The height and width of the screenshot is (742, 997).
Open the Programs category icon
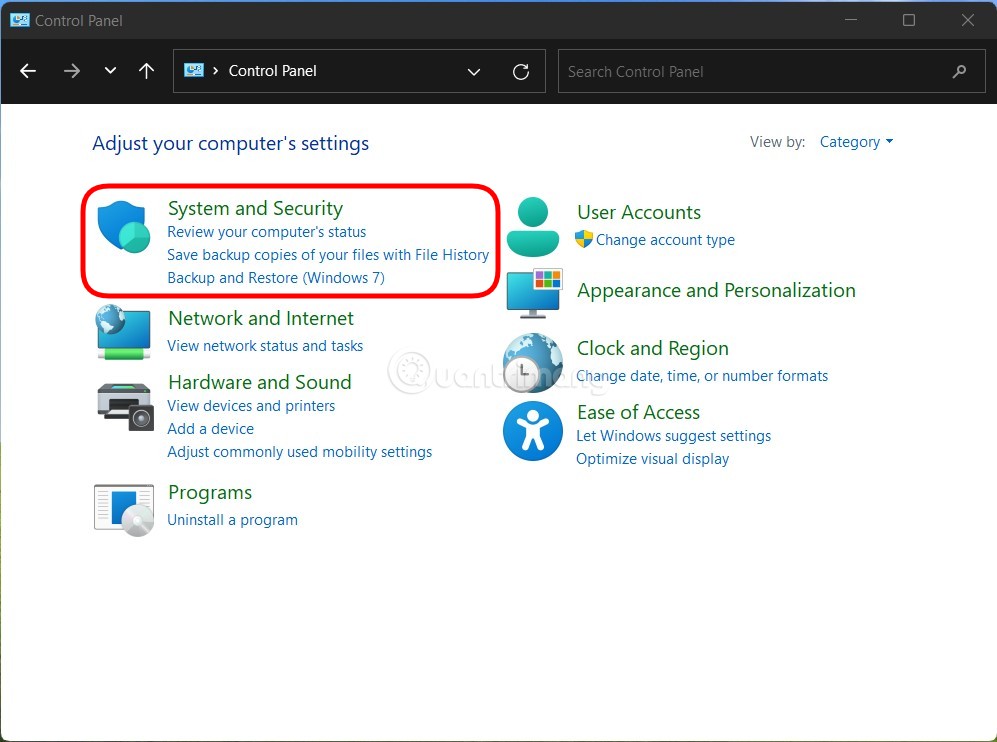pyautogui.click(x=124, y=508)
